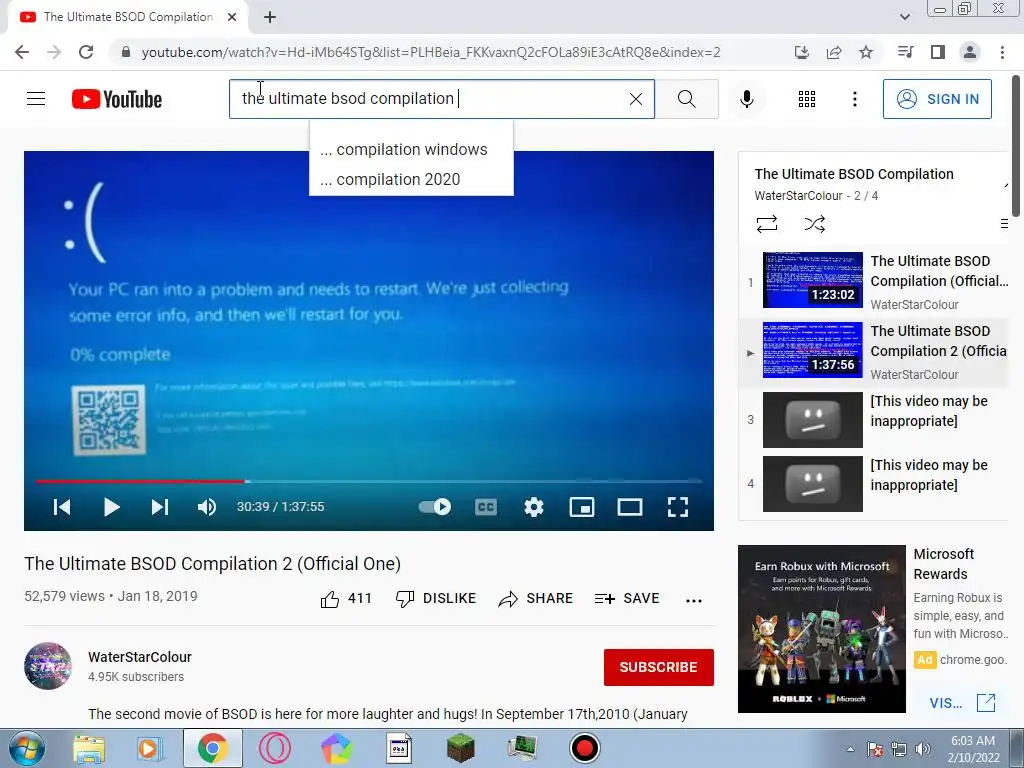Open player settings gear
The width and height of the screenshot is (1024, 768).
tap(534, 507)
